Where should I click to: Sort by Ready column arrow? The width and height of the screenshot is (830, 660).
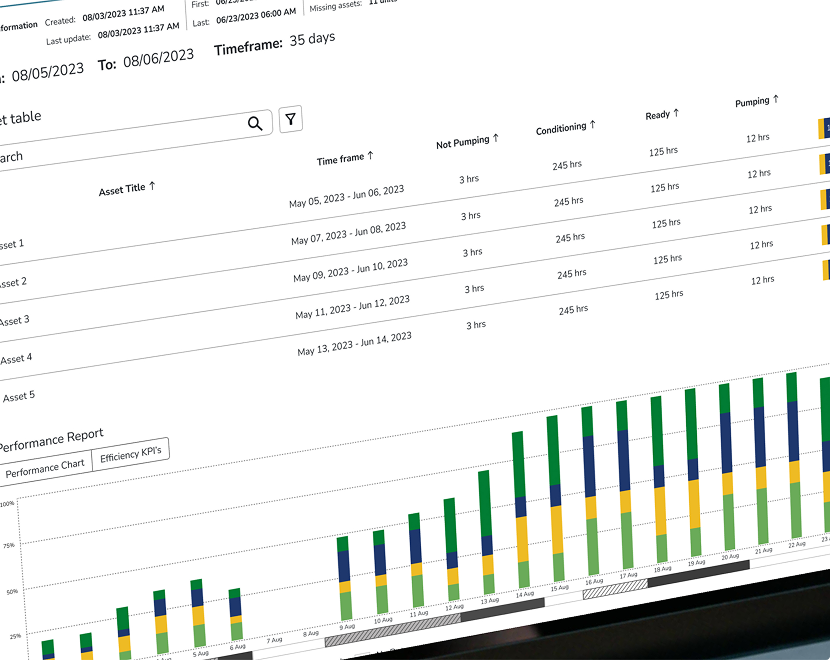coord(676,113)
